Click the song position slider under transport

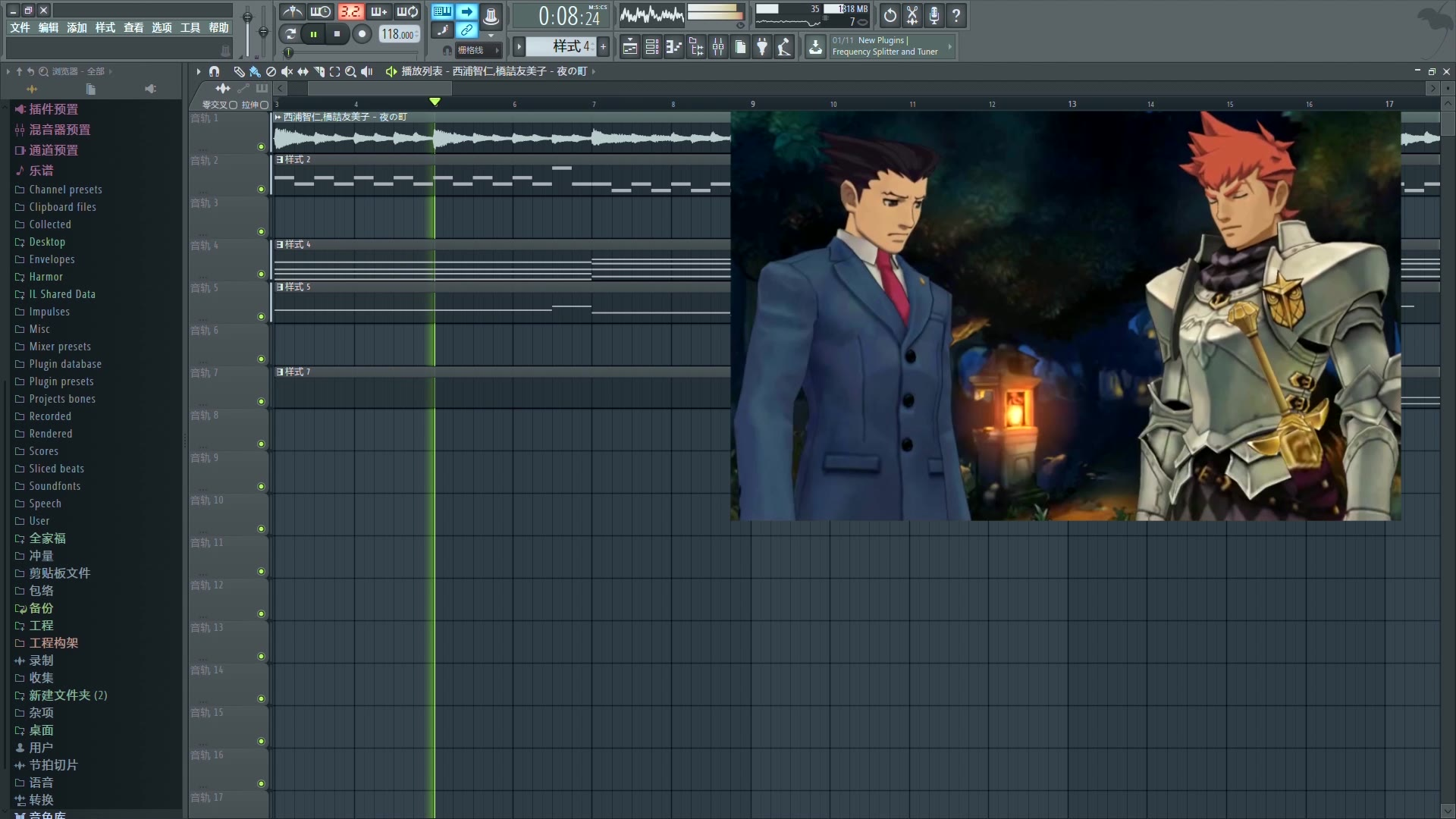350,52
